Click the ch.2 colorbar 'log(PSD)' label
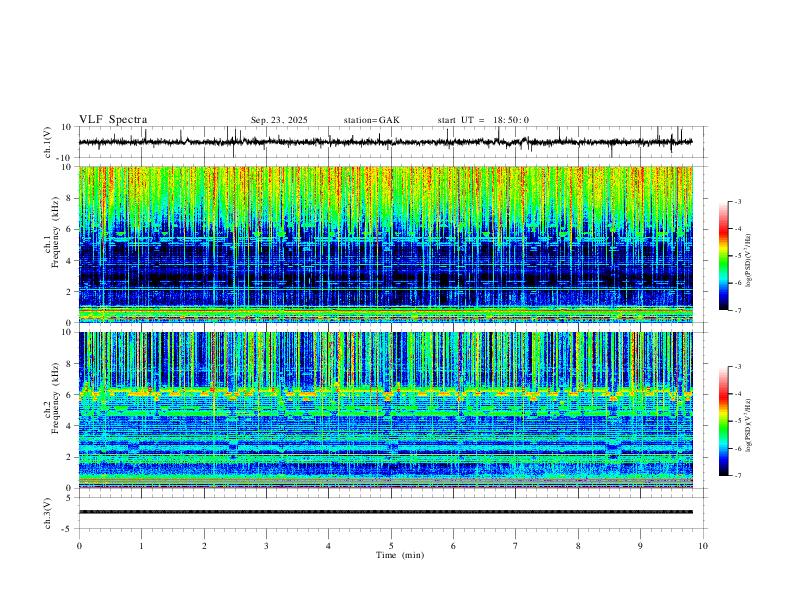 point(748,425)
